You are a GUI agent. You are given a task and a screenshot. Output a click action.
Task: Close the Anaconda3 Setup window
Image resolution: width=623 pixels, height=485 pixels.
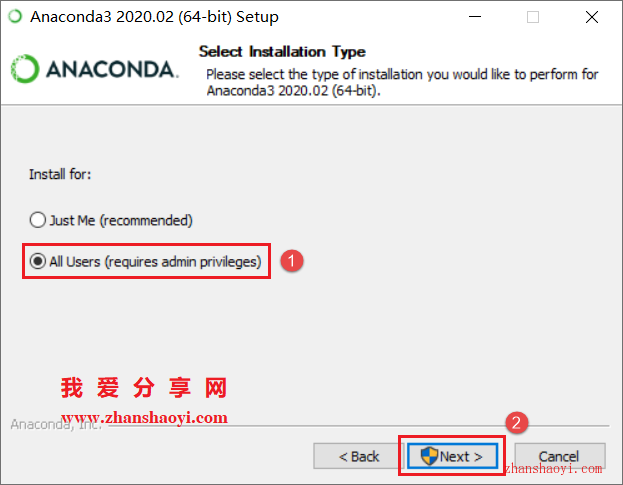(592, 17)
